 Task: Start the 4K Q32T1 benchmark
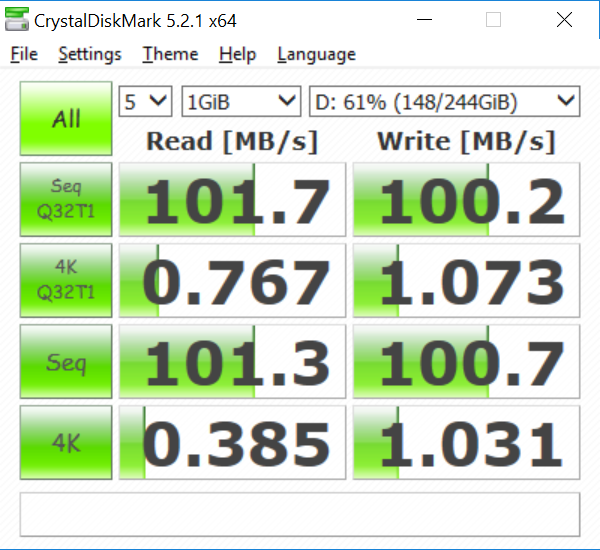click(66, 281)
